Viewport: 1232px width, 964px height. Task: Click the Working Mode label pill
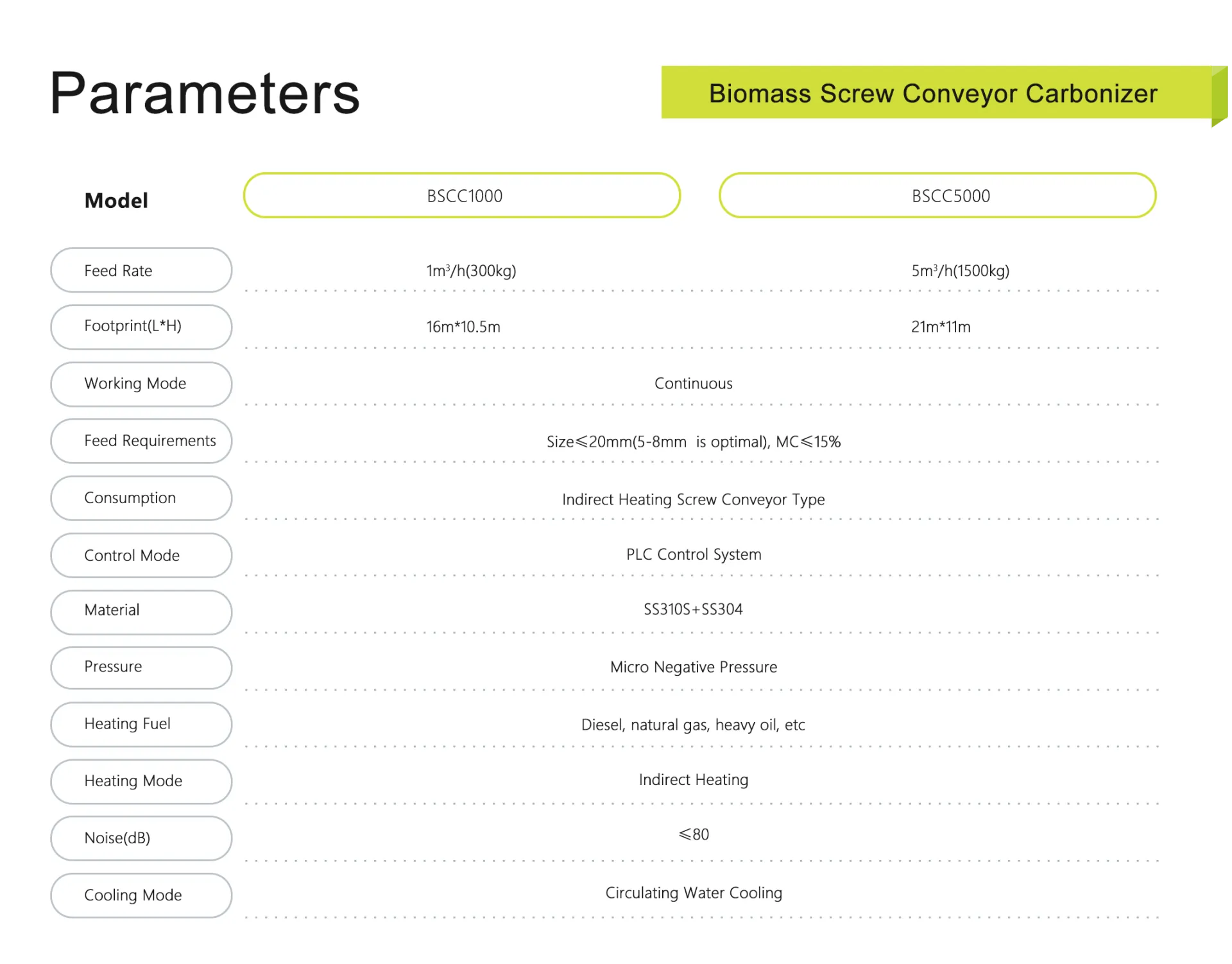pos(141,384)
